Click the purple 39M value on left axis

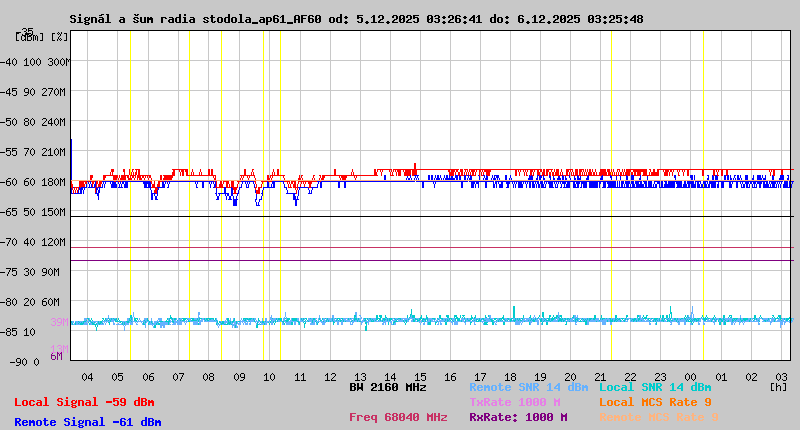(x=59, y=322)
